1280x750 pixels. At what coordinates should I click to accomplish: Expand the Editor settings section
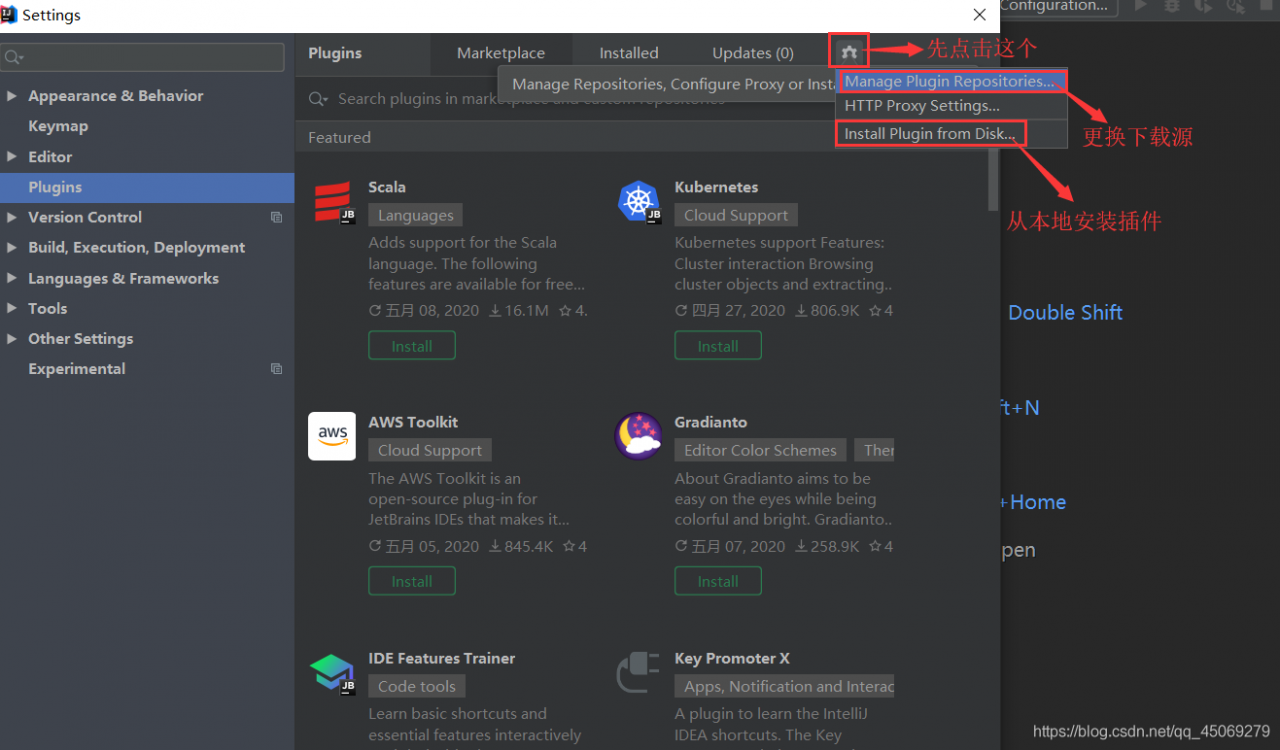pyautogui.click(x=11, y=157)
